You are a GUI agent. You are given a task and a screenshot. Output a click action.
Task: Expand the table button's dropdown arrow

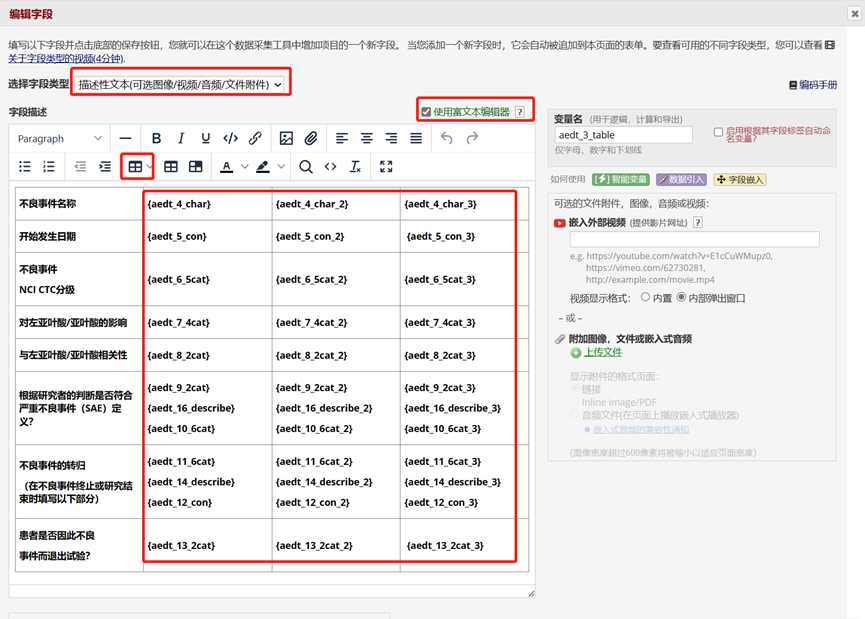(x=149, y=167)
